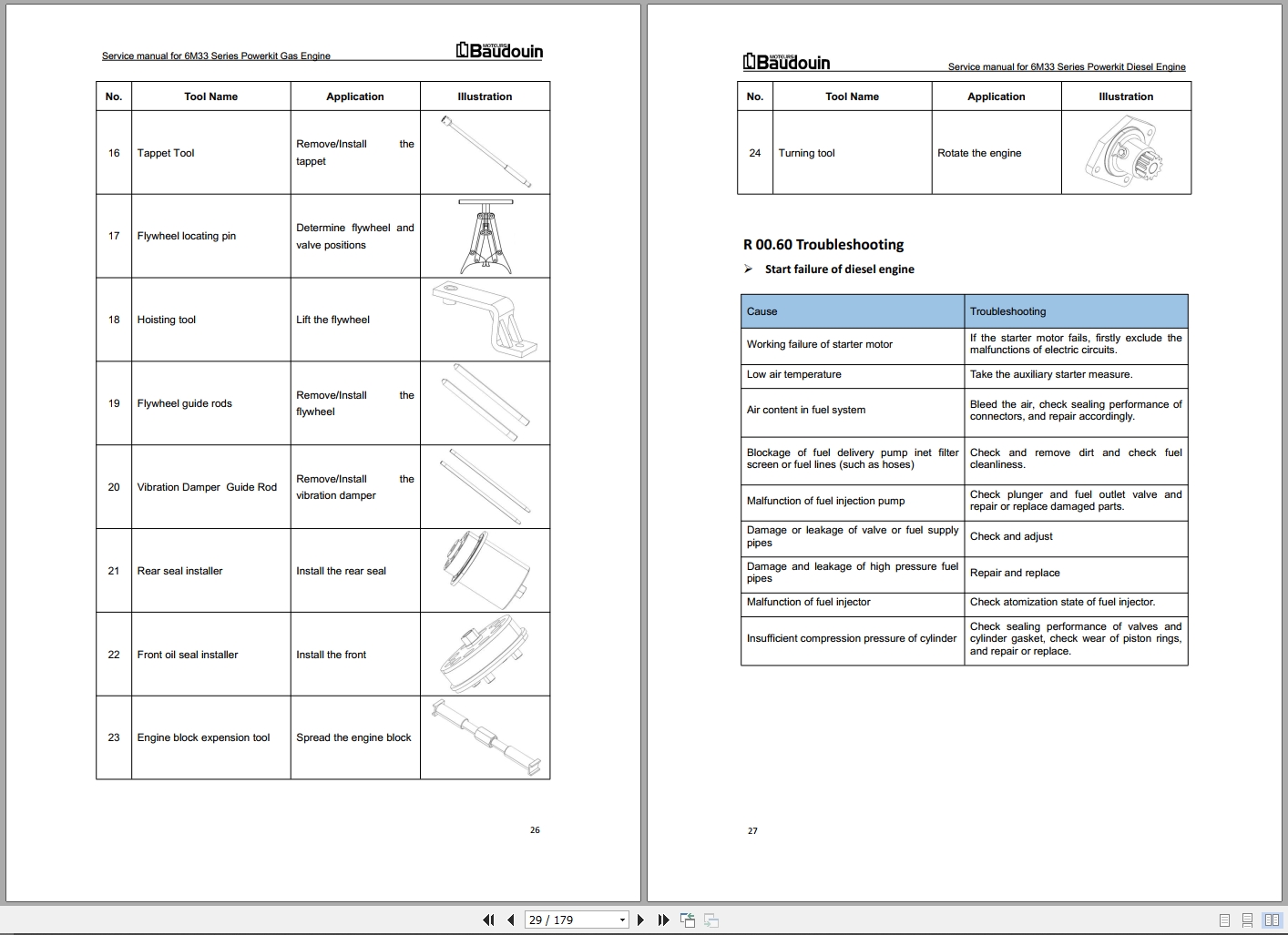
Task: Click the 29 / 179 page number field
Action: click(x=570, y=920)
